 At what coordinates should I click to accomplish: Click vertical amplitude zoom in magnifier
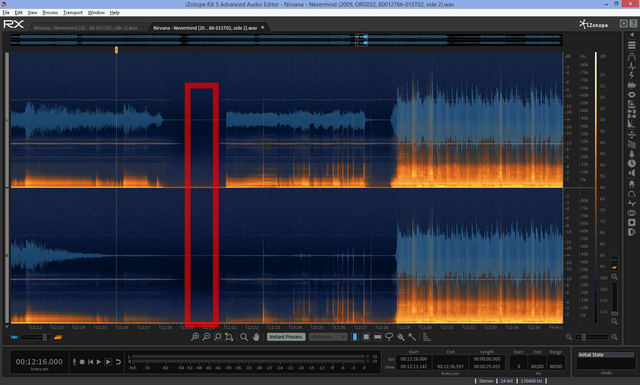point(614,277)
